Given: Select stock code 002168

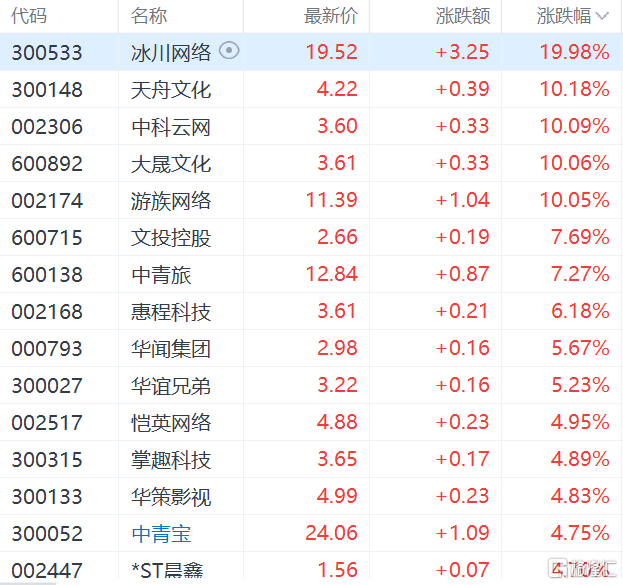Looking at the screenshot, I should [x=47, y=312].
